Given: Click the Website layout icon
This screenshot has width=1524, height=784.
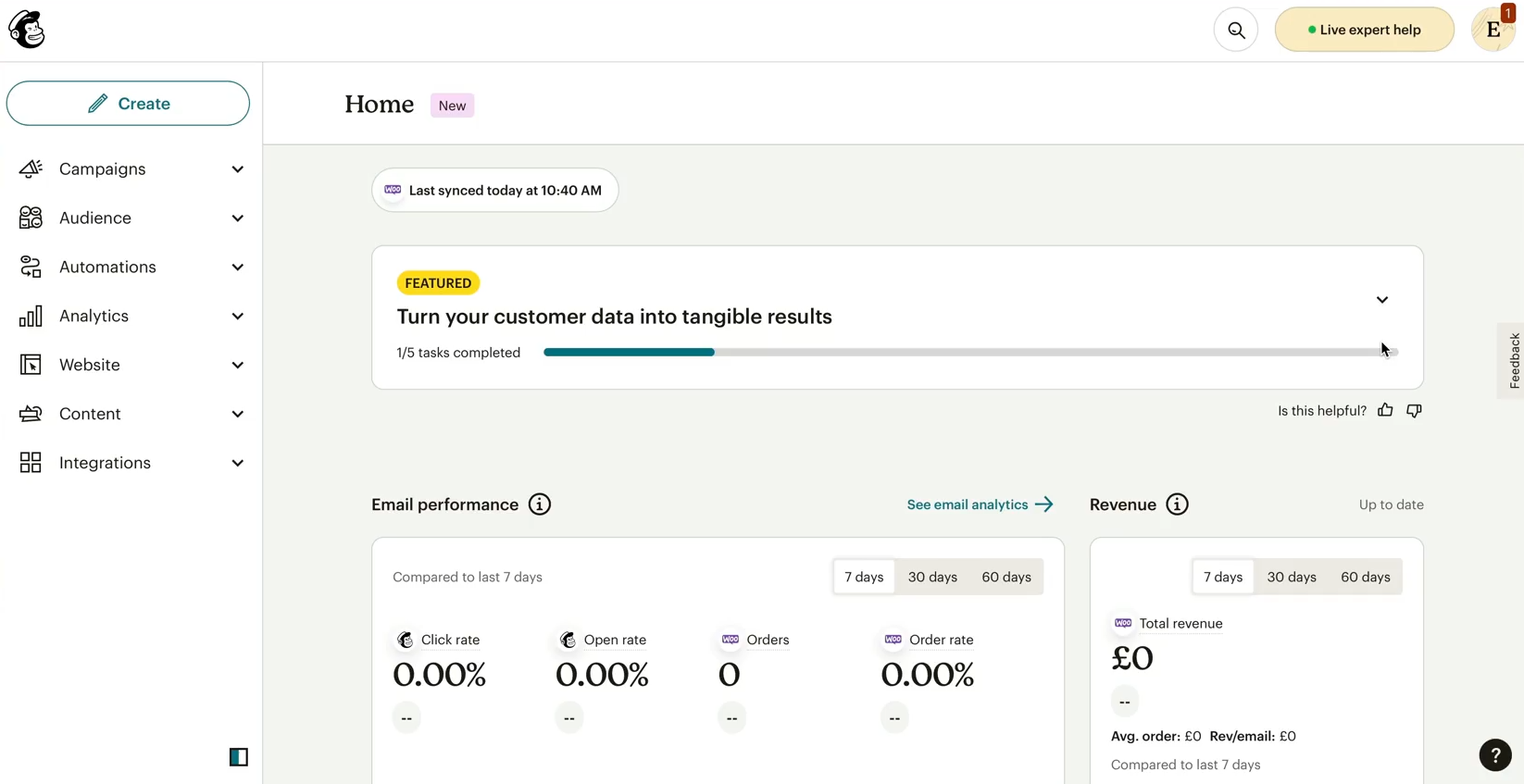Looking at the screenshot, I should (x=31, y=365).
